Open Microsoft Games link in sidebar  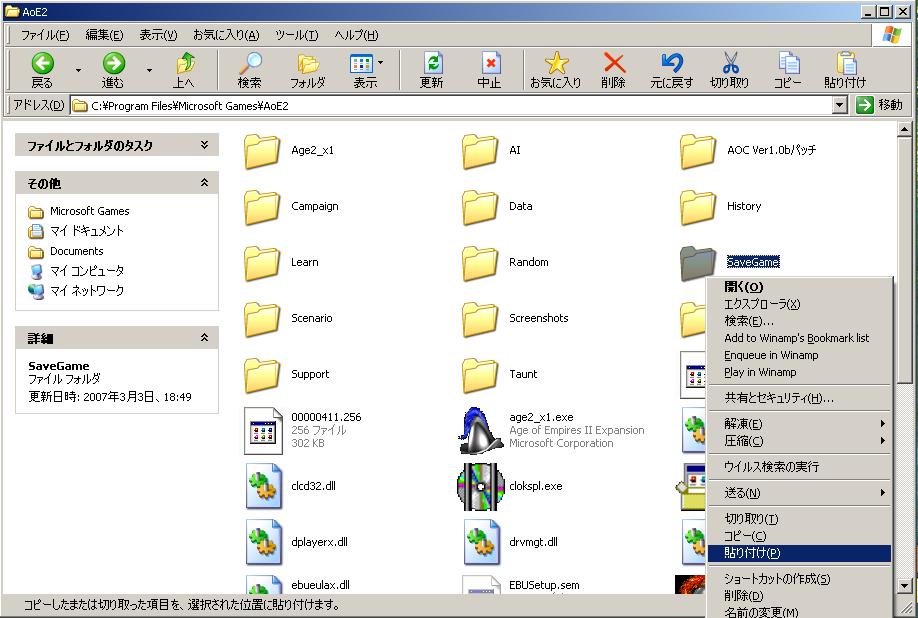90,211
